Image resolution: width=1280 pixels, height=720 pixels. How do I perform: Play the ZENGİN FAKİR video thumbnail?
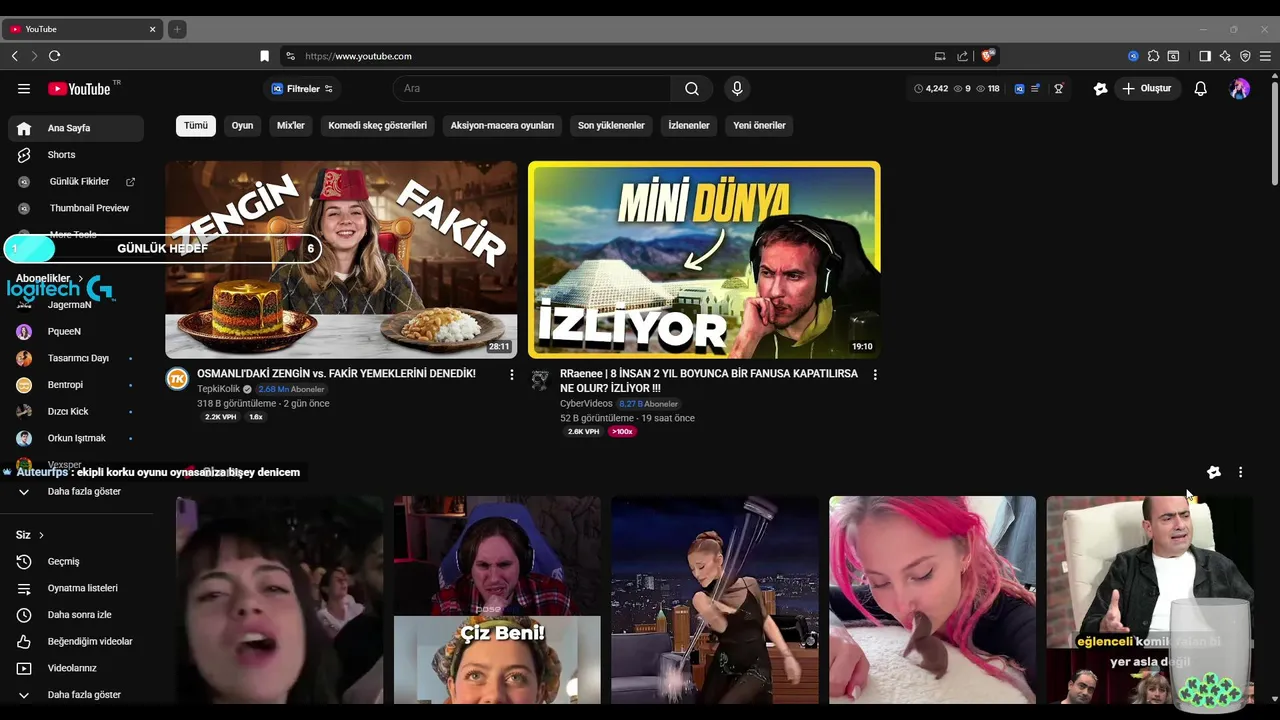[341, 260]
